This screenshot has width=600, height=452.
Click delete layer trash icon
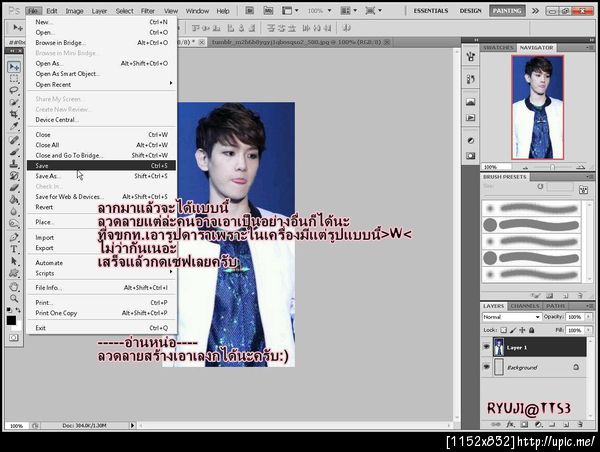(580, 424)
